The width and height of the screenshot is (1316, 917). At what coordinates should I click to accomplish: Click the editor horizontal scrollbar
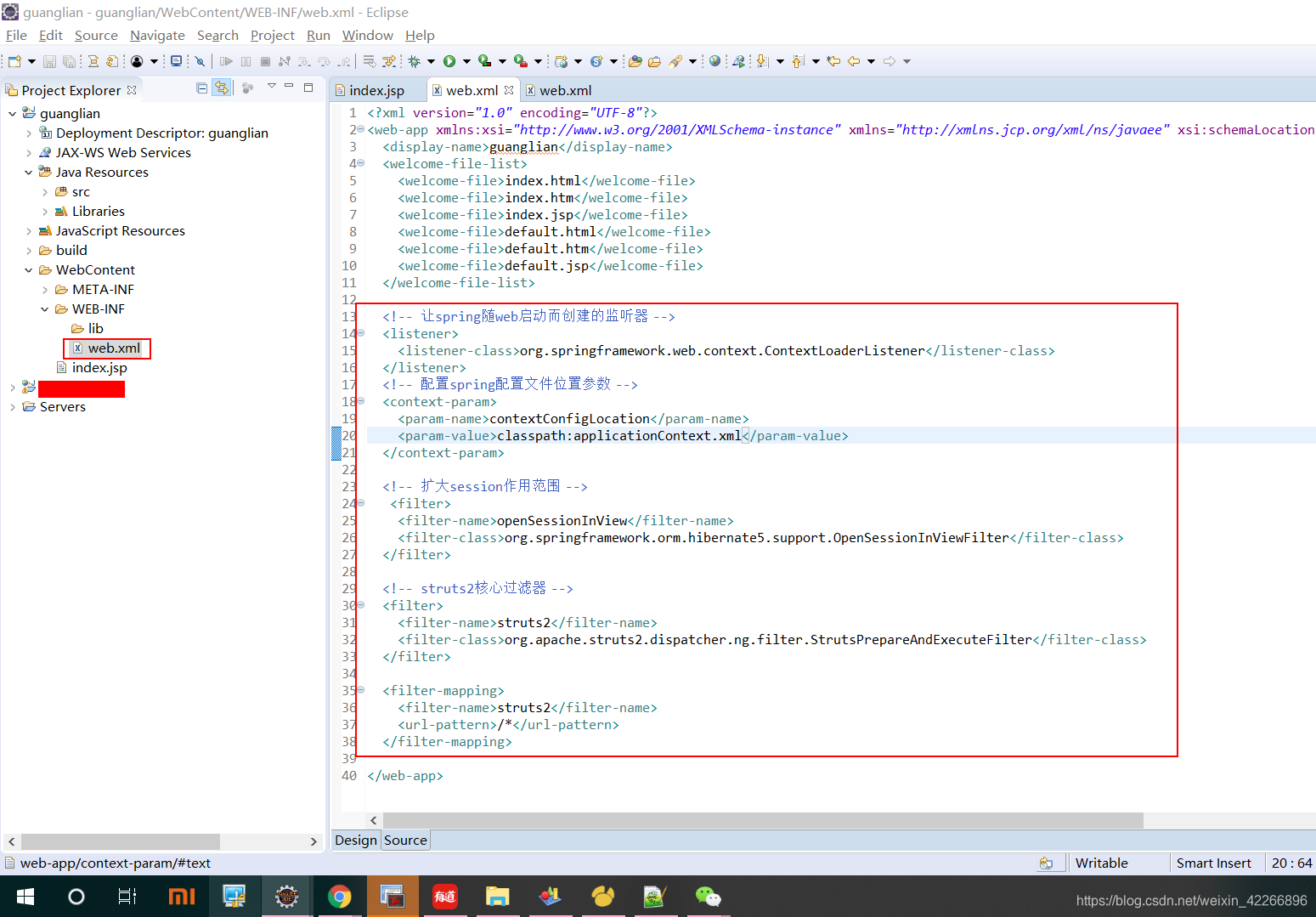763,820
